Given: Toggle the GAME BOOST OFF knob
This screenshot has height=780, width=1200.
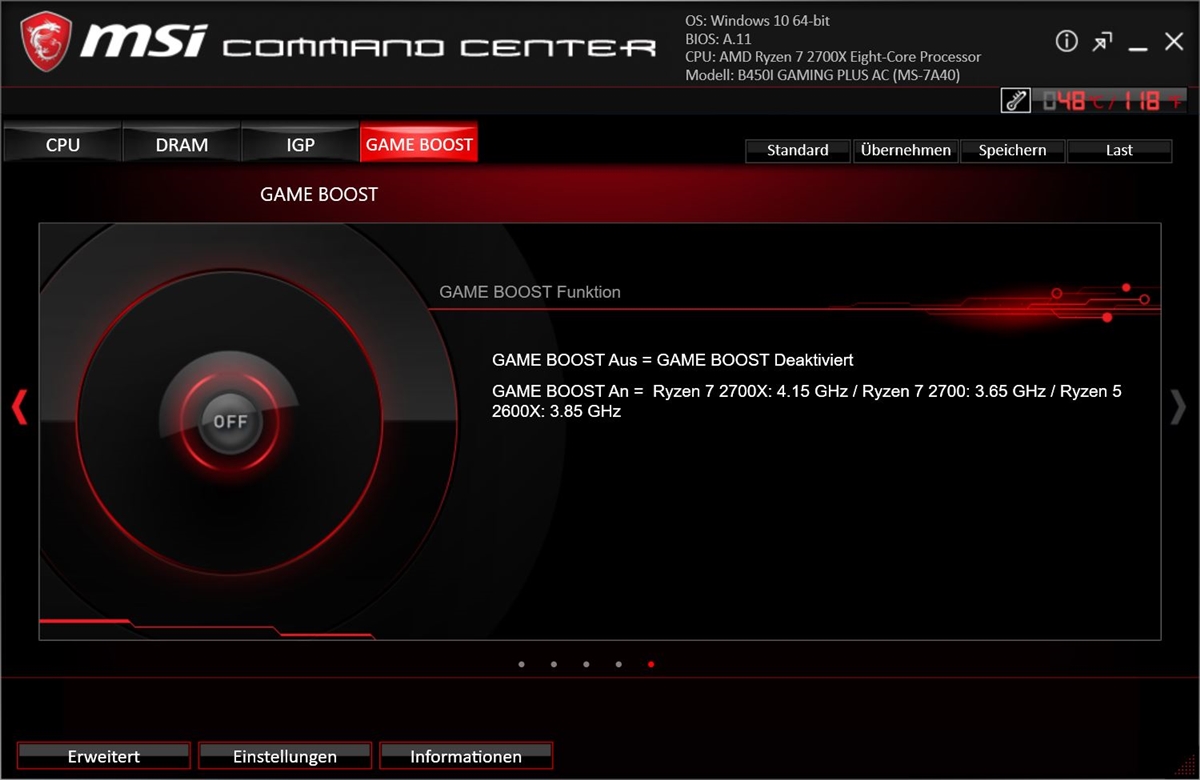Looking at the screenshot, I should (230, 421).
